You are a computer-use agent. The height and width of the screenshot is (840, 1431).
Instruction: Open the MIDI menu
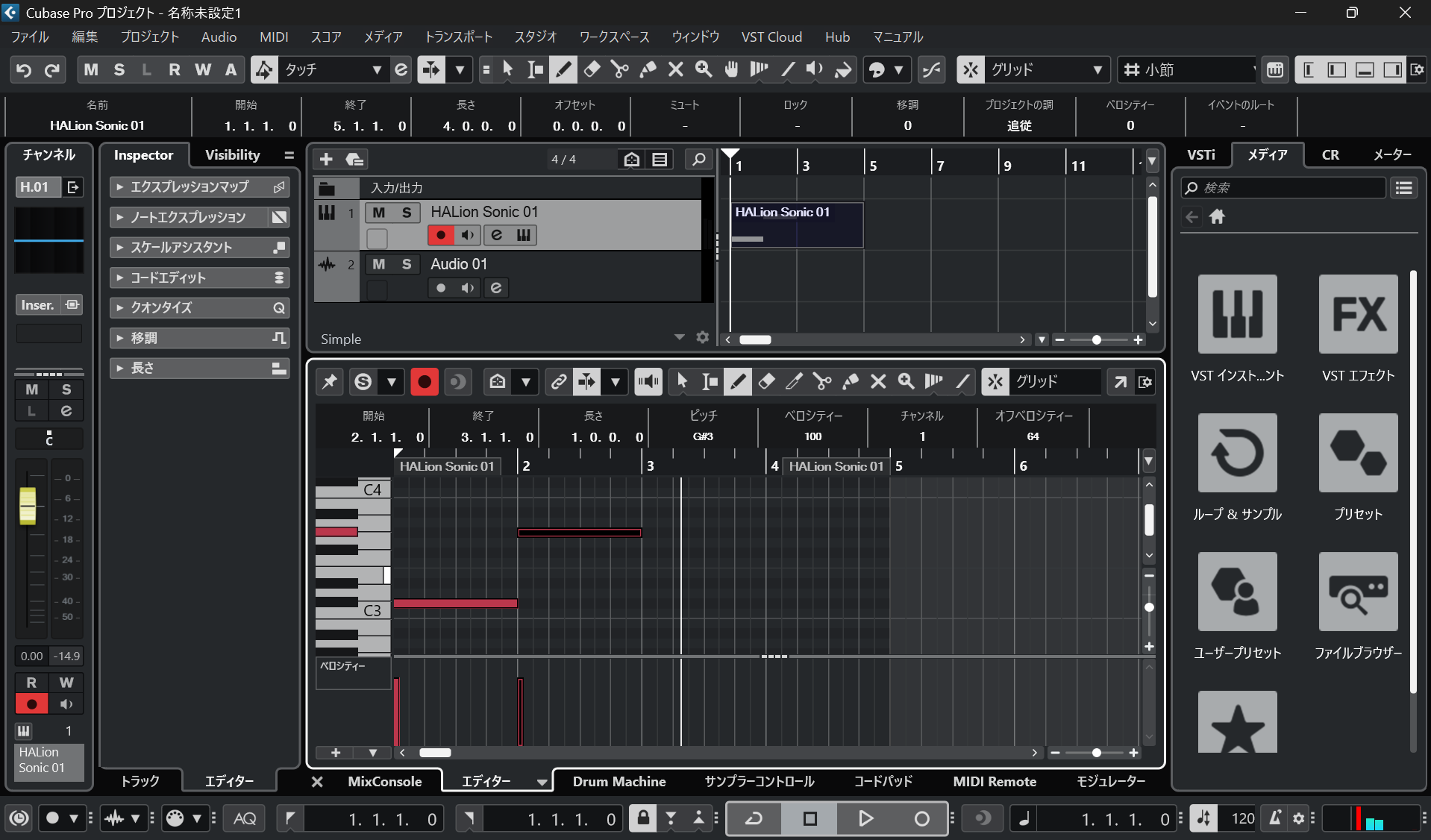[273, 37]
